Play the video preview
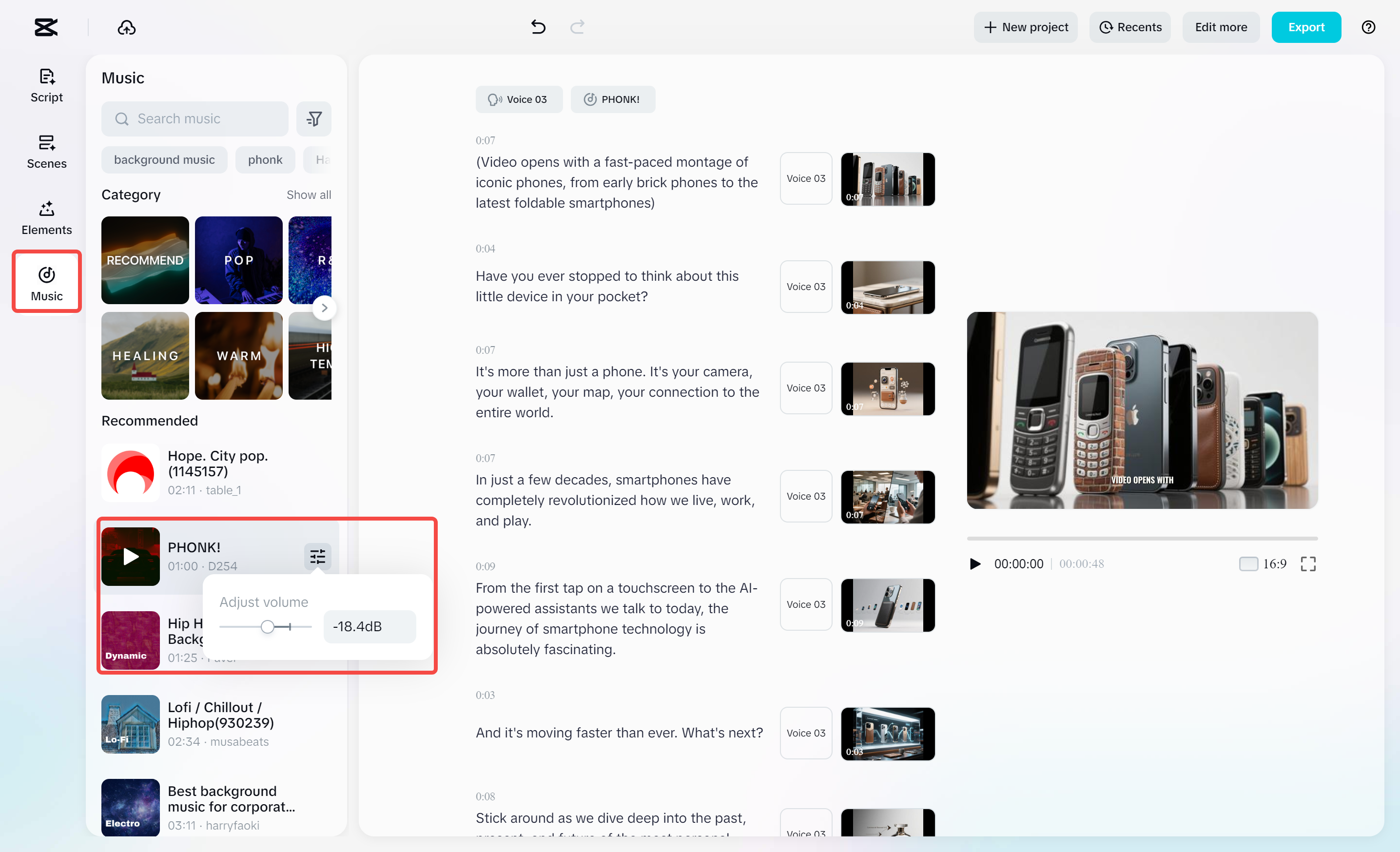The image size is (1400, 852). [975, 563]
